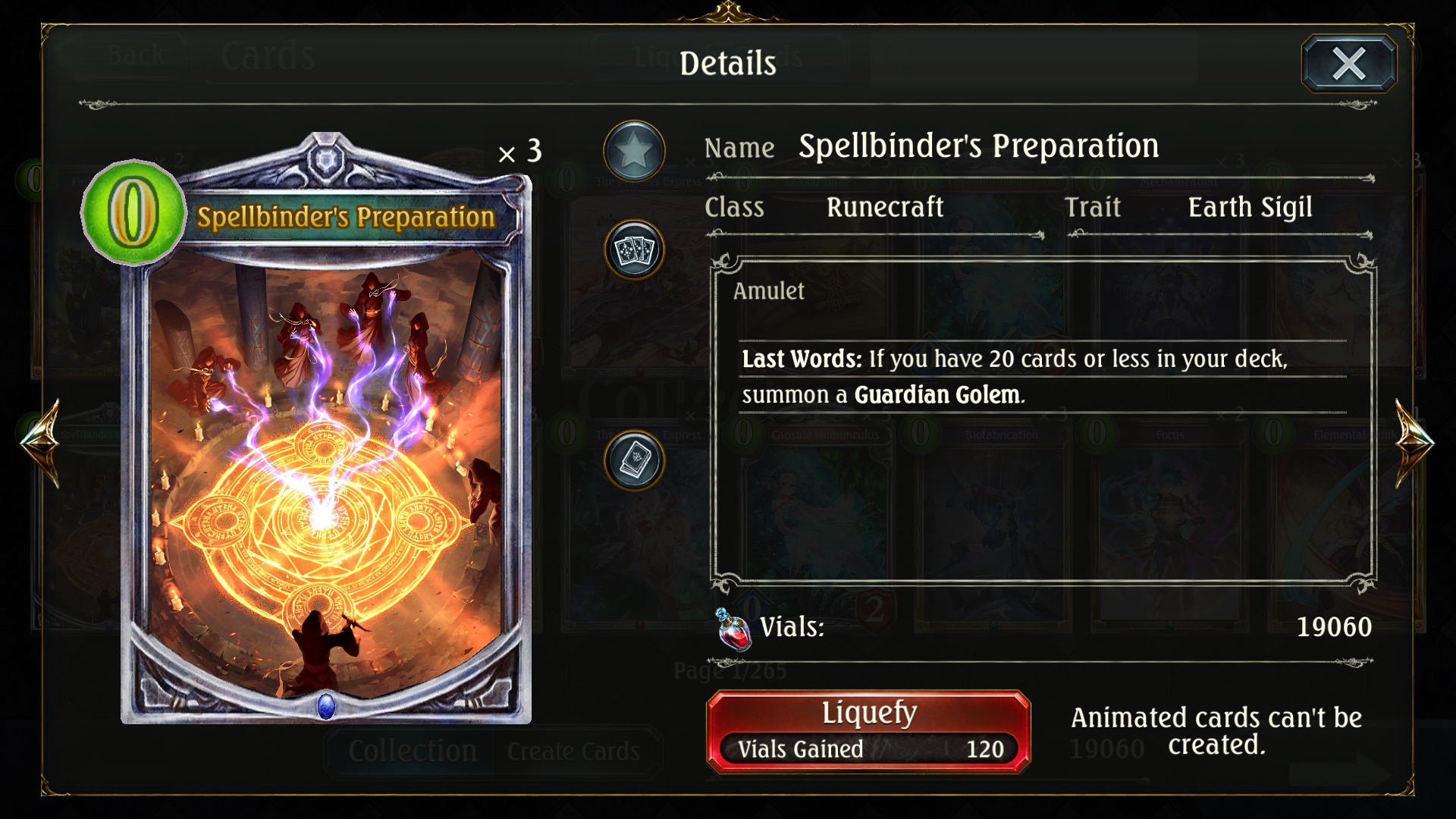Go to the next card arrow
This screenshot has height=819, width=1456.
tap(1415, 443)
